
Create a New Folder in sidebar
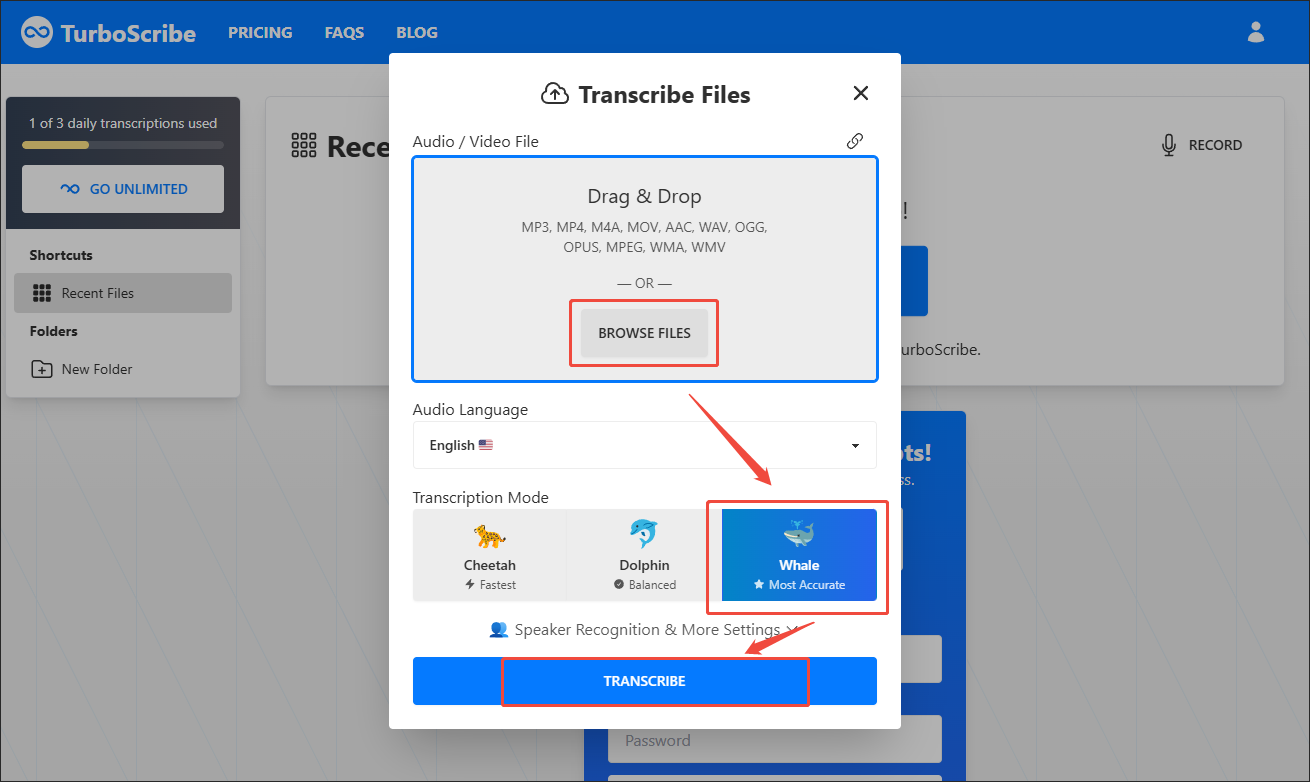[123, 369]
